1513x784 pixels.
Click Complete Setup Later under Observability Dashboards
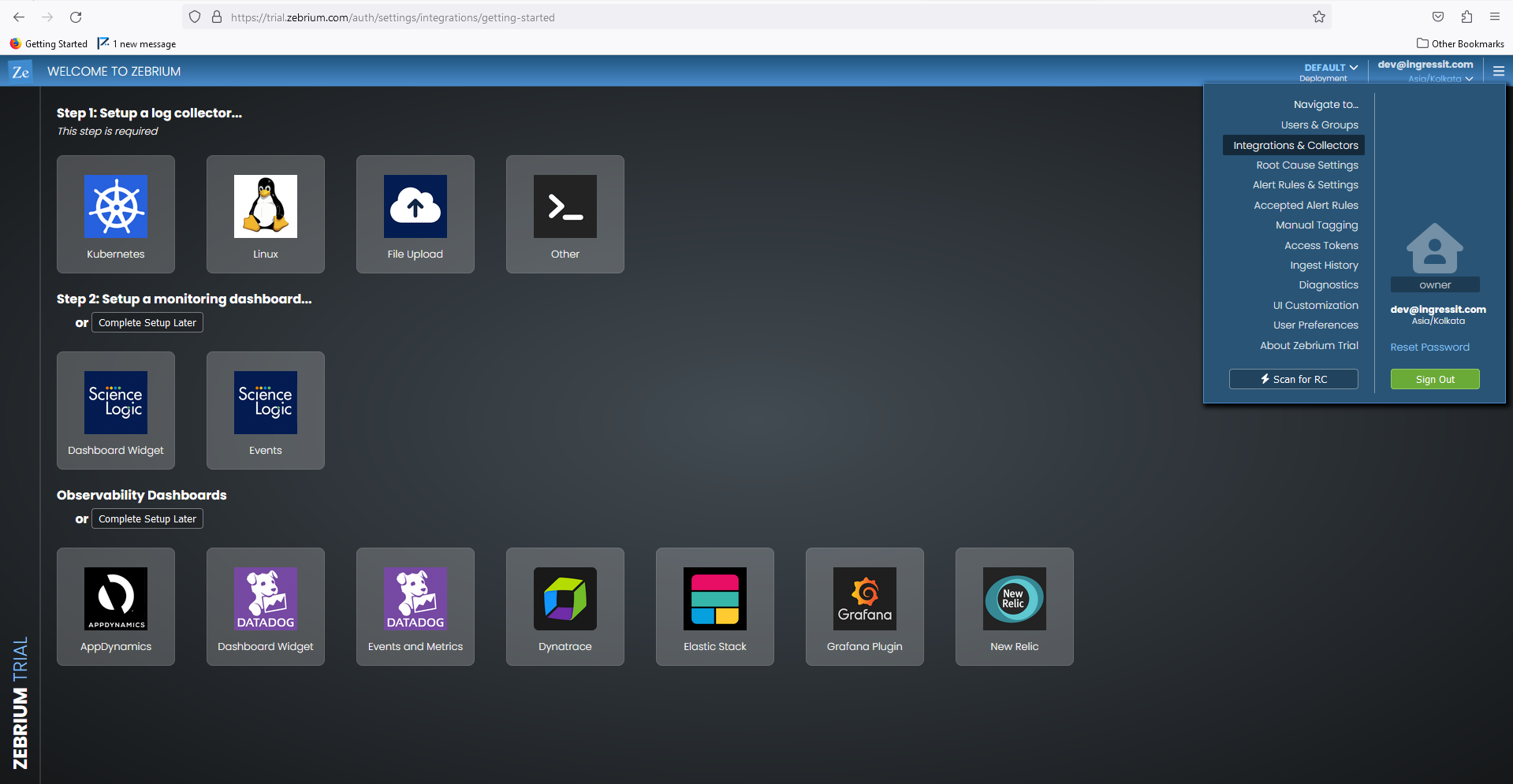click(x=147, y=519)
